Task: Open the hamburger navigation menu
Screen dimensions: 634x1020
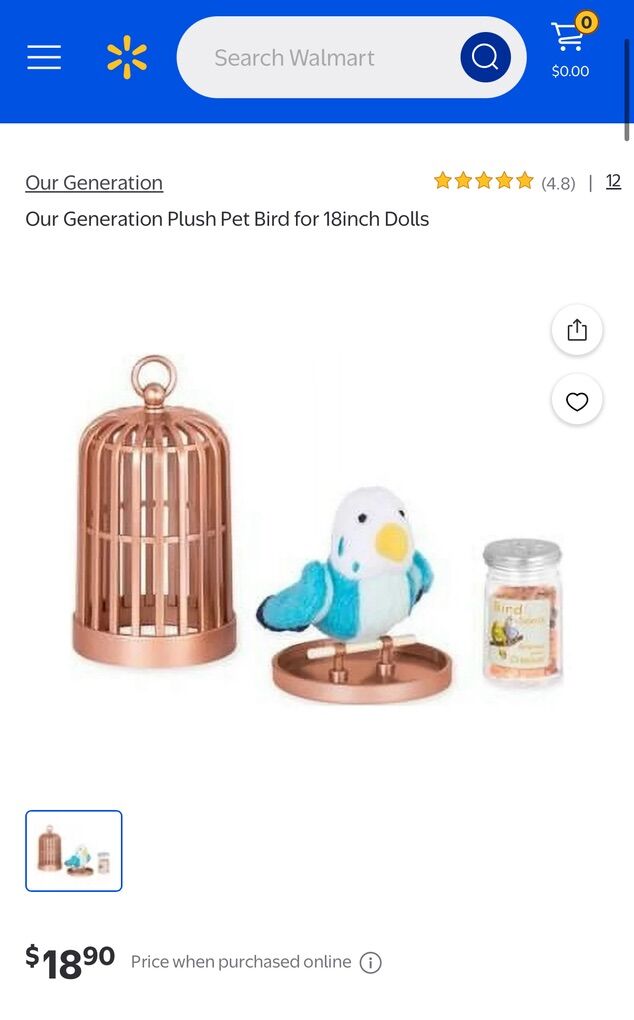Action: pyautogui.click(x=44, y=57)
